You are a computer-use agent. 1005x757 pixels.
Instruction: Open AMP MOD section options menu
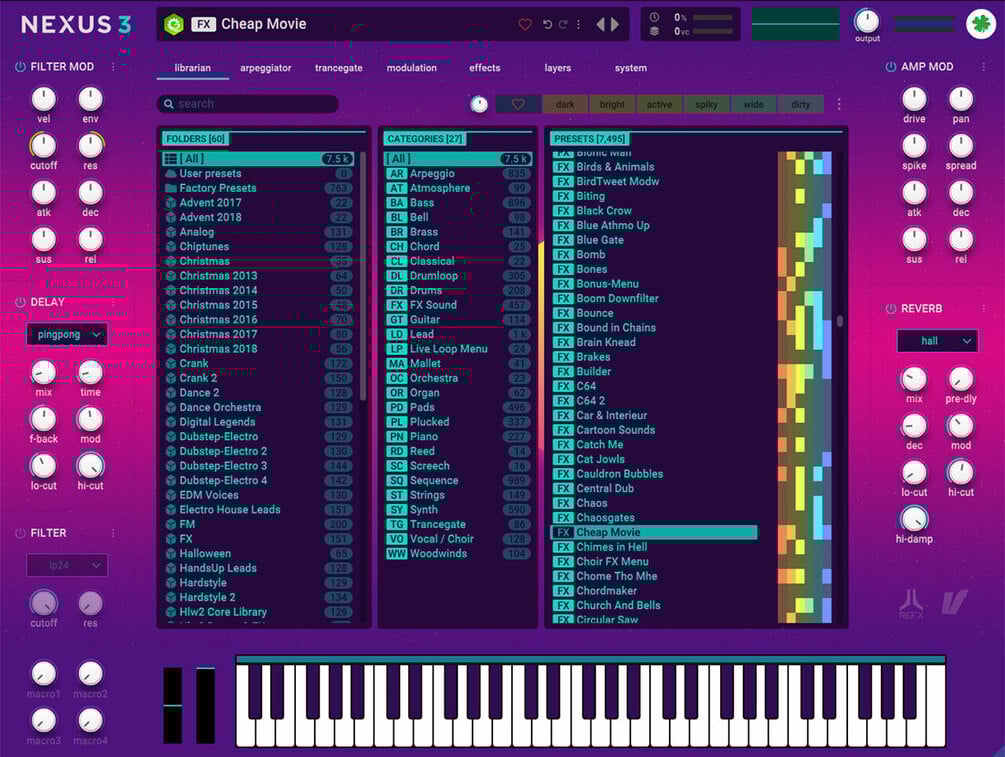(x=984, y=67)
